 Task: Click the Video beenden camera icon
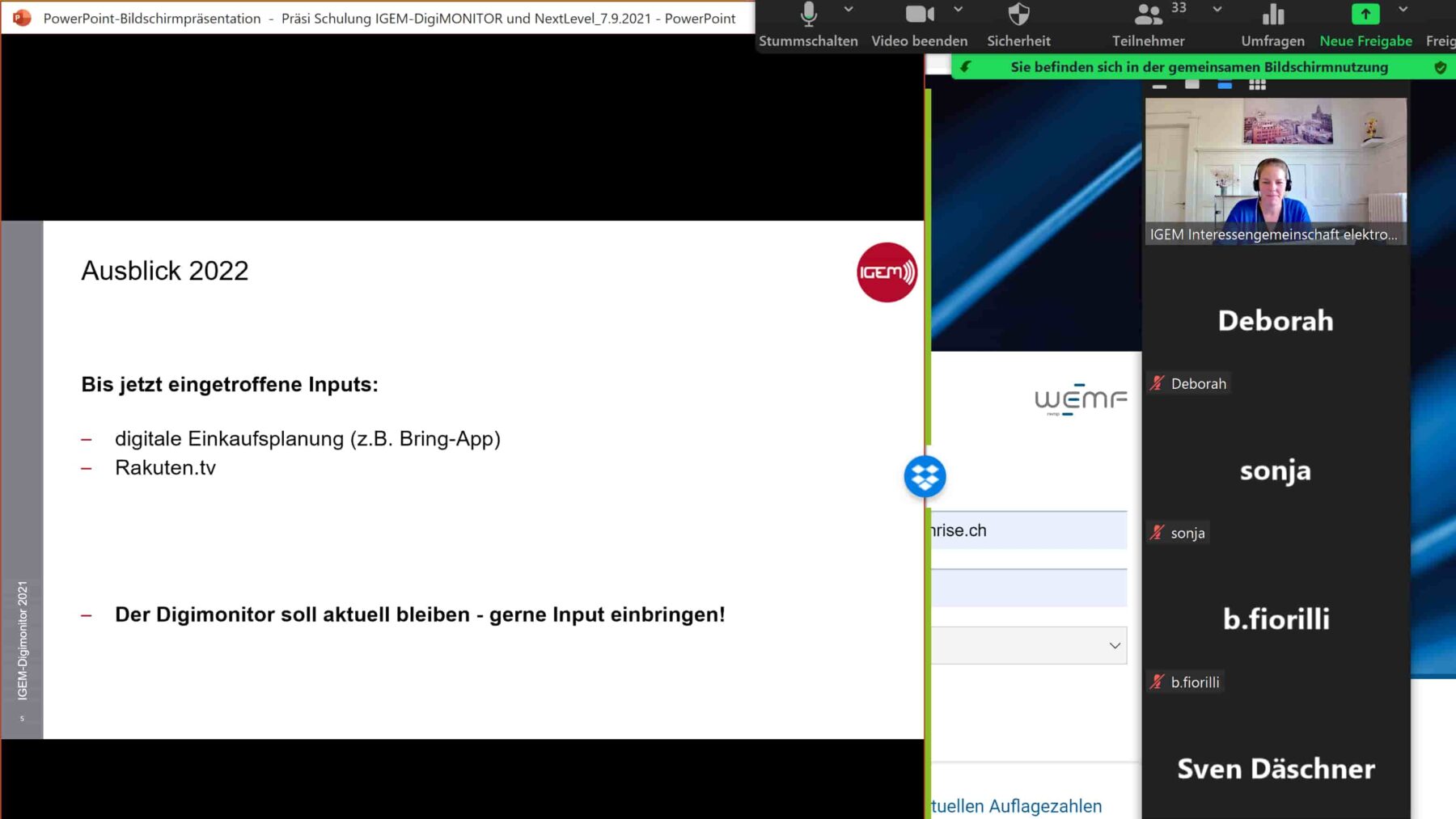click(x=919, y=15)
